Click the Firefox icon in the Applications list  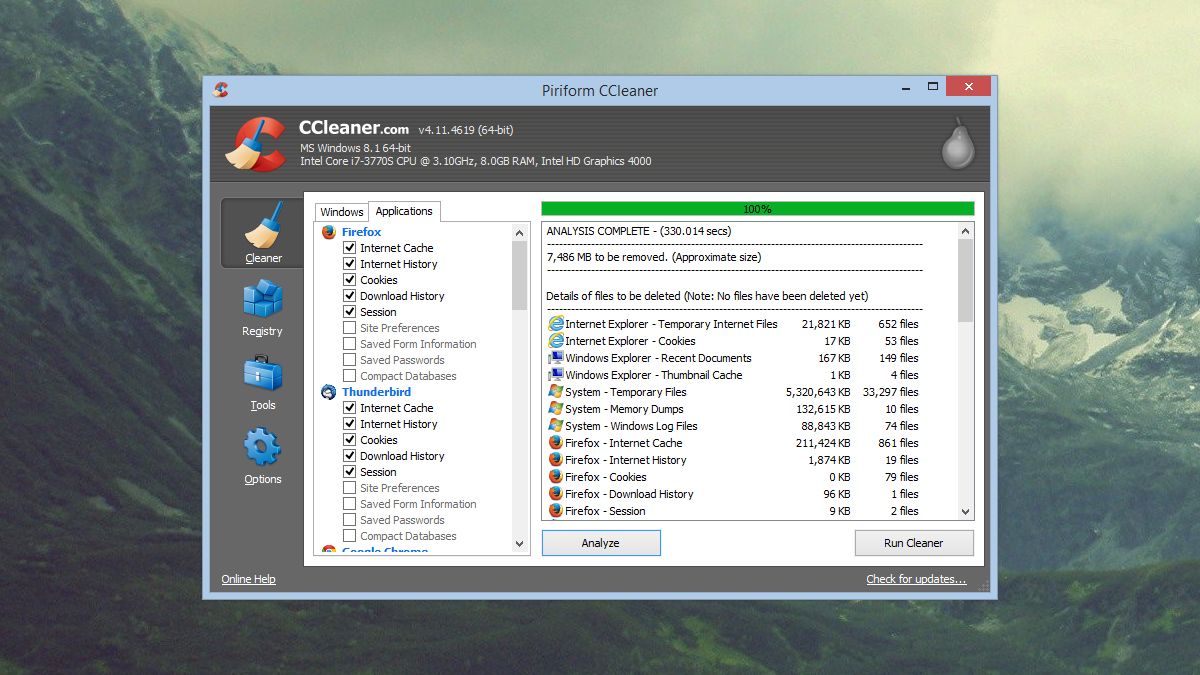tap(330, 231)
